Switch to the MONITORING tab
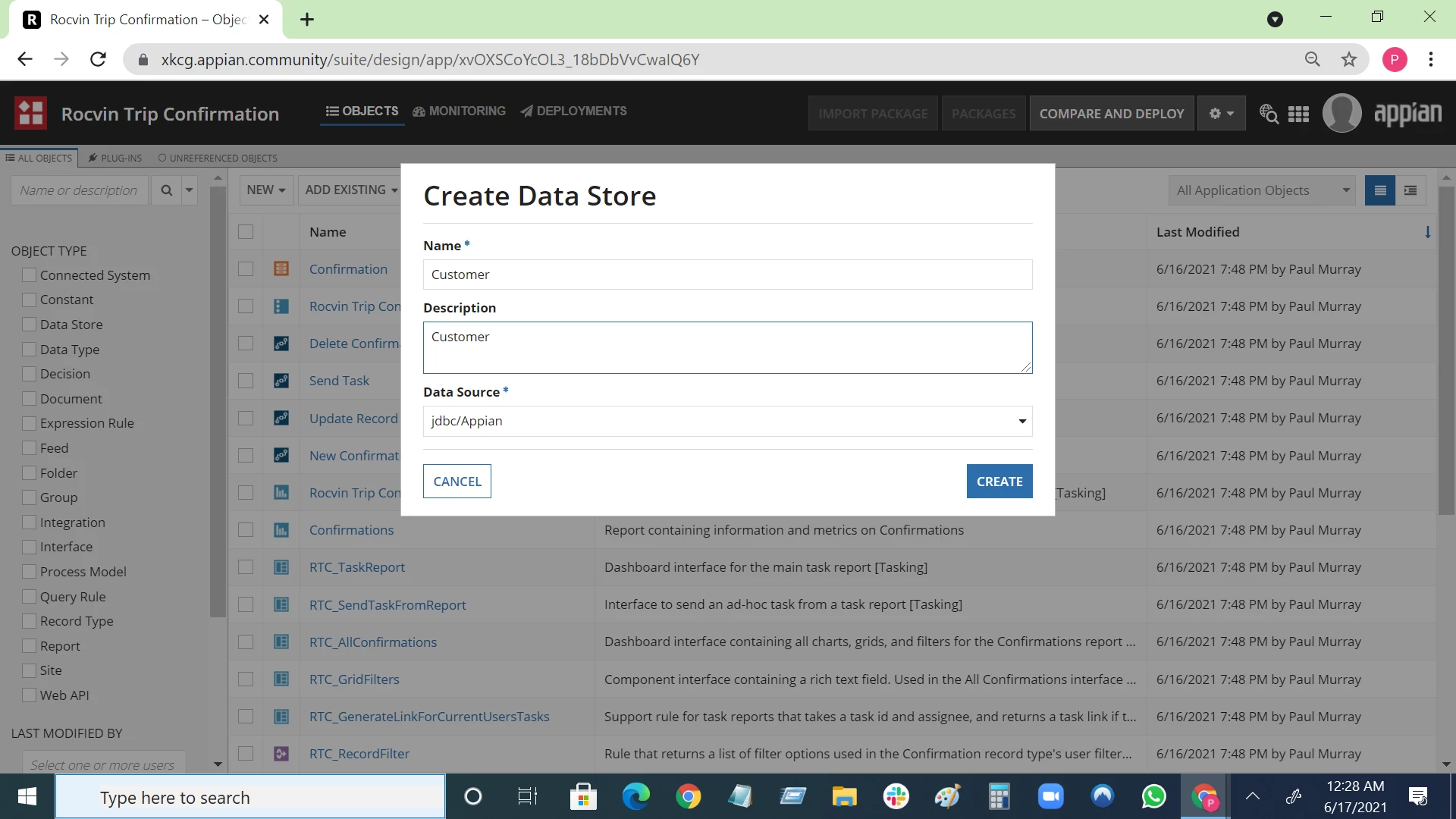1456x819 pixels. [x=459, y=111]
